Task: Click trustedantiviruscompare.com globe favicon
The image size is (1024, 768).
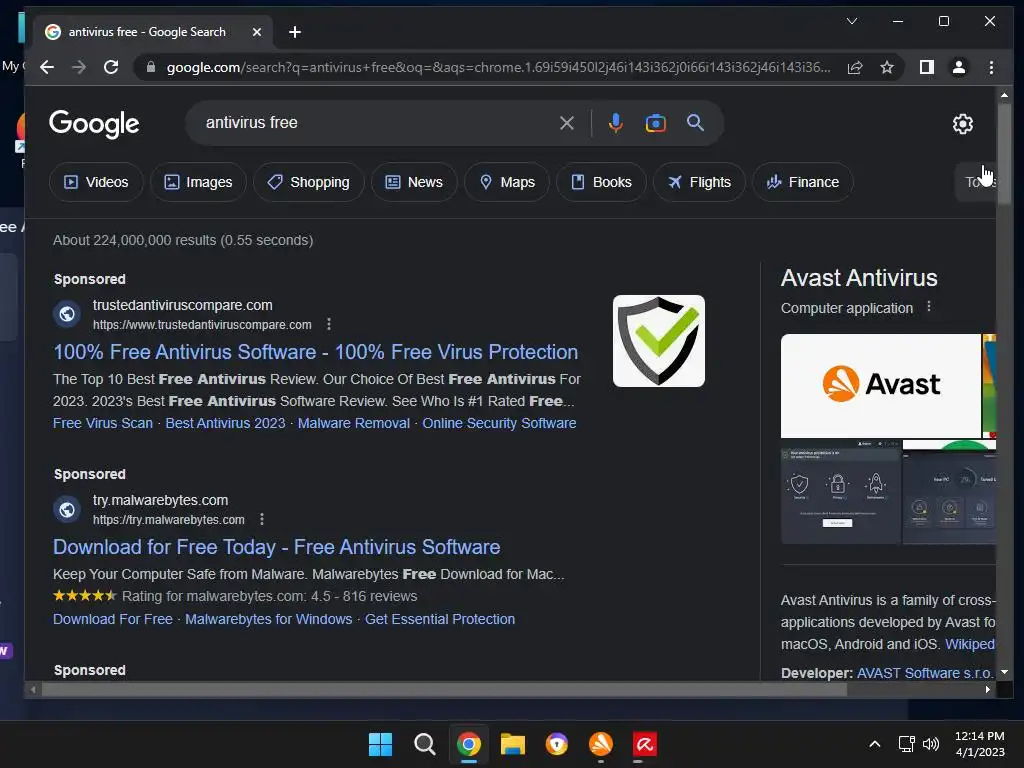Action: [67, 314]
